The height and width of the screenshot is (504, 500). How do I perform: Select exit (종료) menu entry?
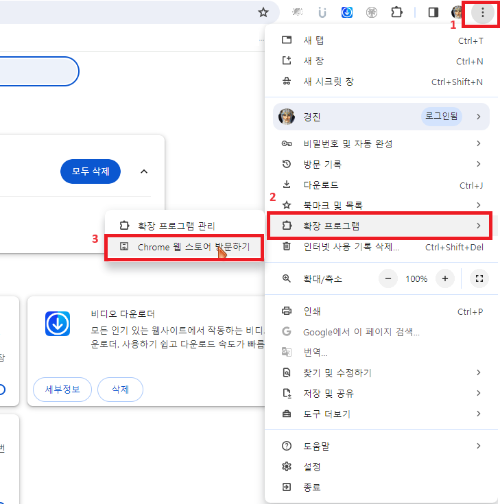point(382,487)
